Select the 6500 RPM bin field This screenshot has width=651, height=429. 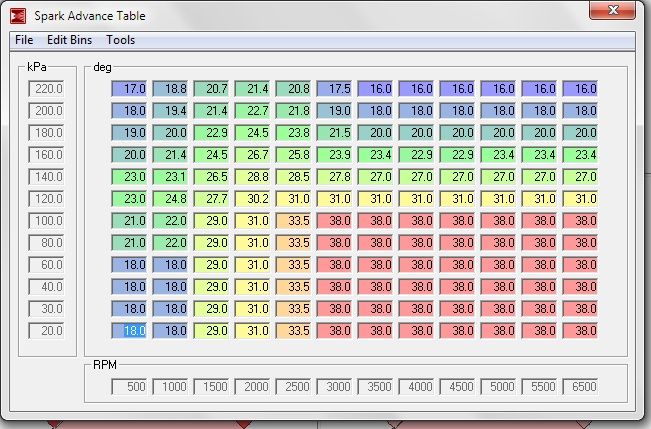580,386
